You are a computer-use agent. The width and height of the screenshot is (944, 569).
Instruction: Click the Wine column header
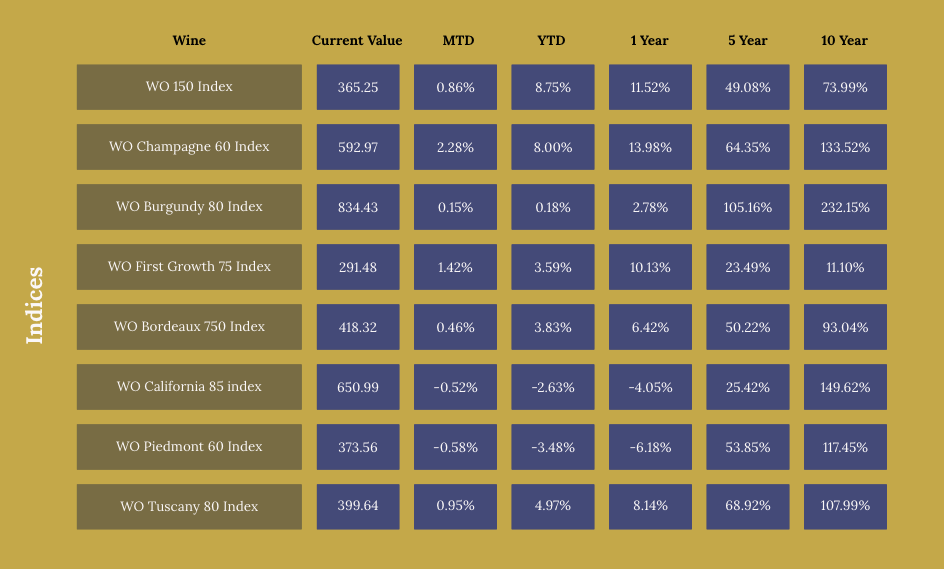tap(189, 41)
